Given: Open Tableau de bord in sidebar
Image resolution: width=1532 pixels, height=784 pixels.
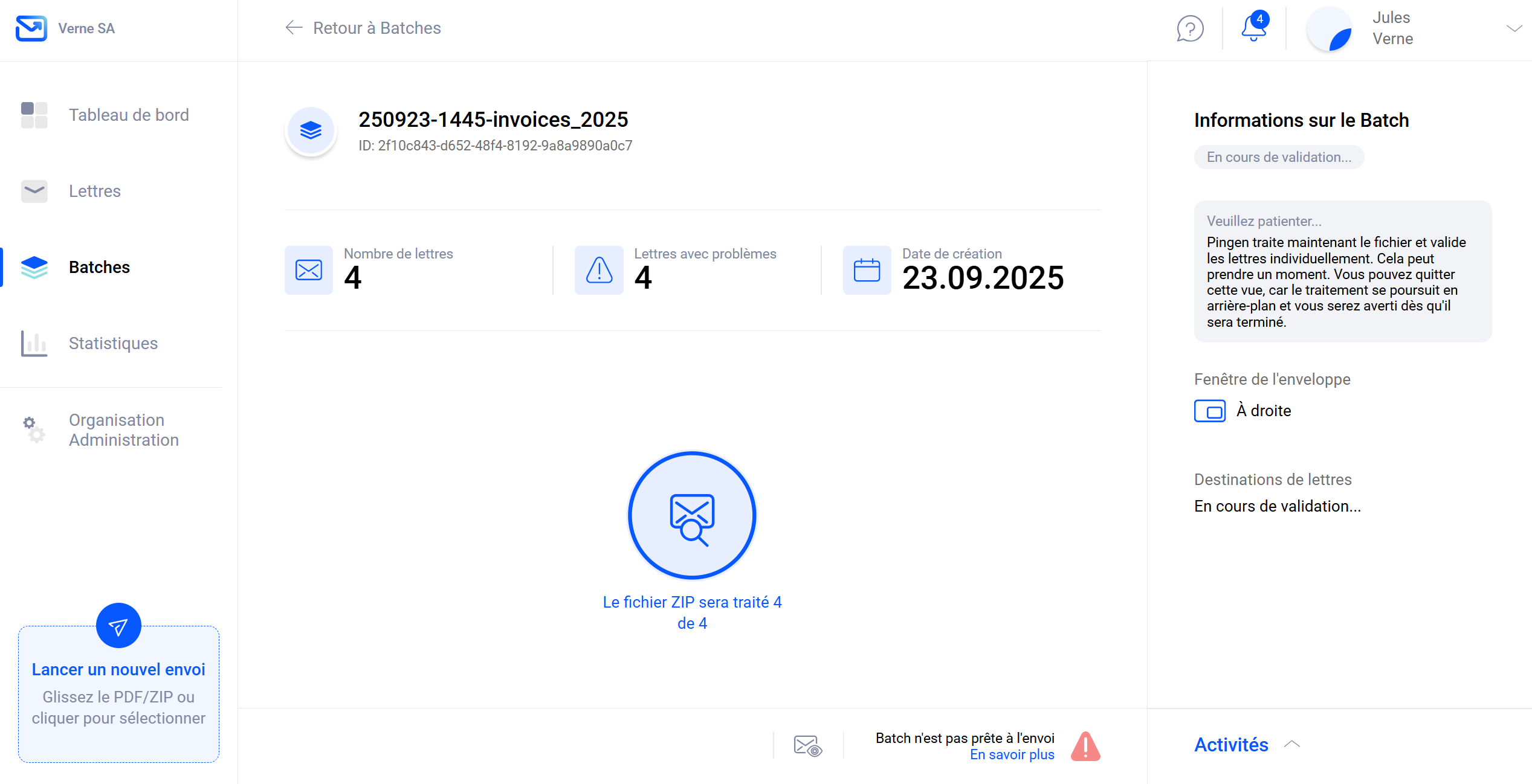Looking at the screenshot, I should click(128, 115).
